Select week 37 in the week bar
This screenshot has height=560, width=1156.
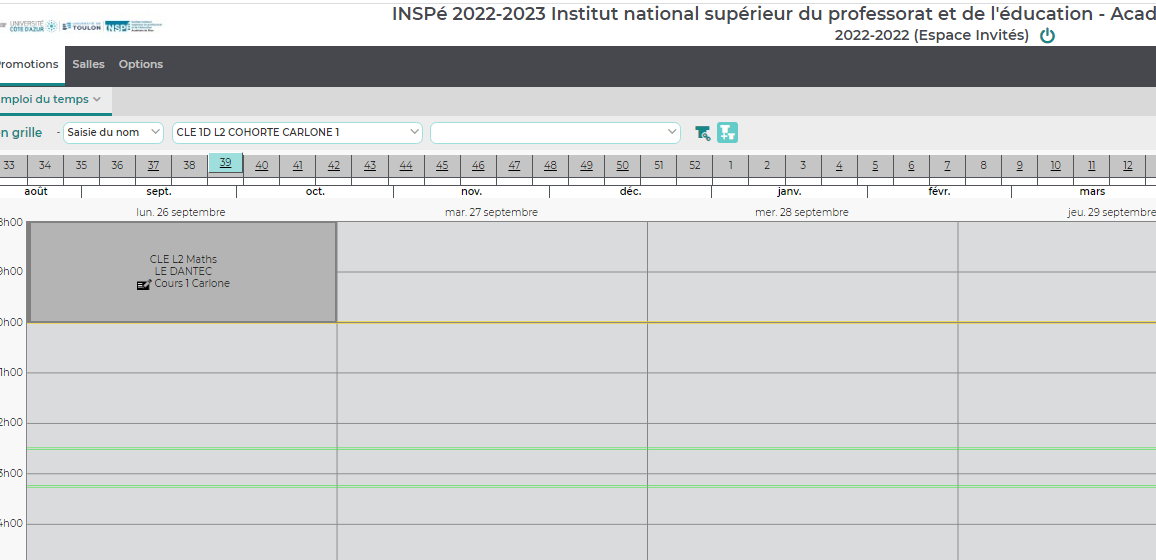153,165
